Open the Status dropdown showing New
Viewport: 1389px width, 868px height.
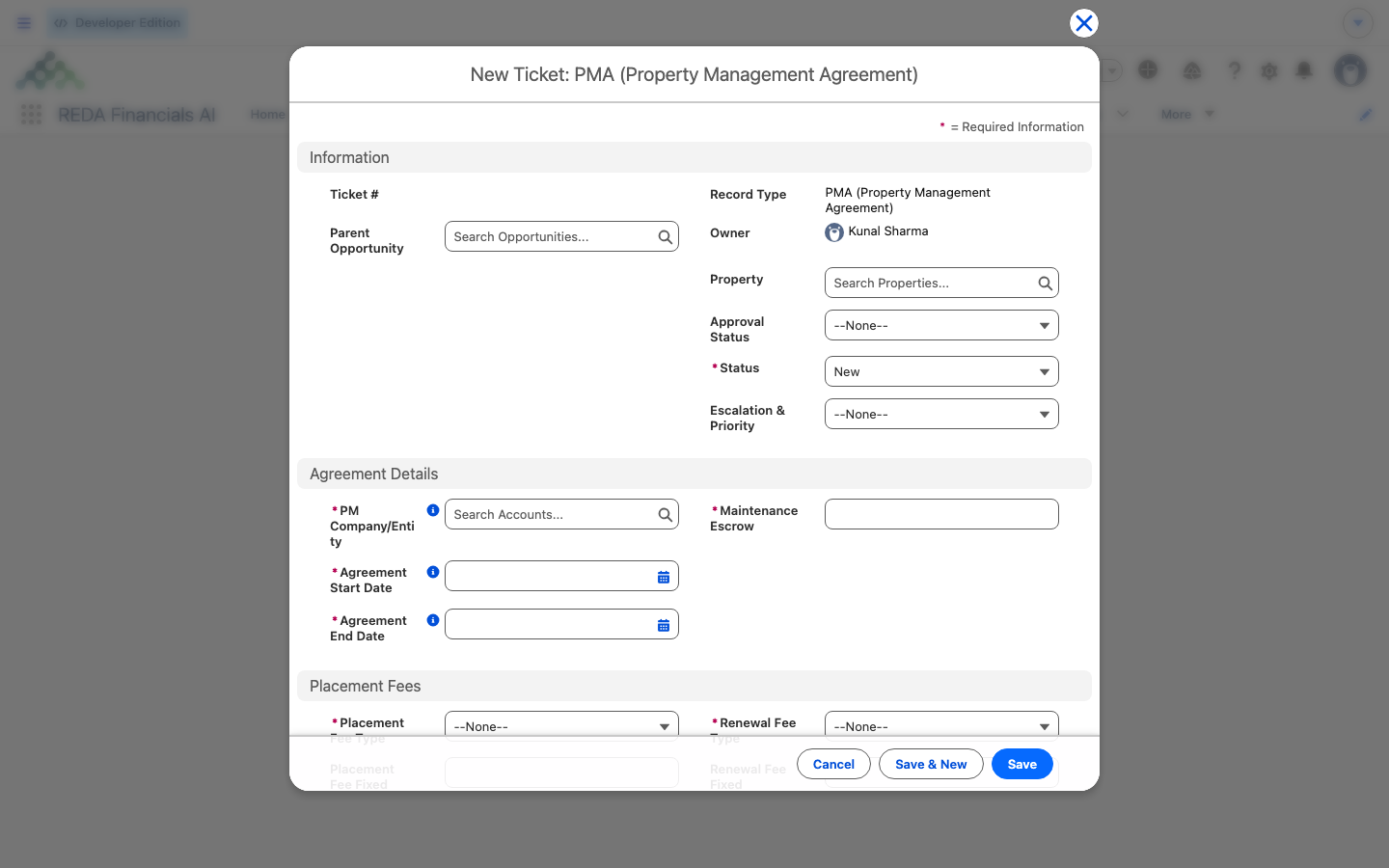point(941,371)
